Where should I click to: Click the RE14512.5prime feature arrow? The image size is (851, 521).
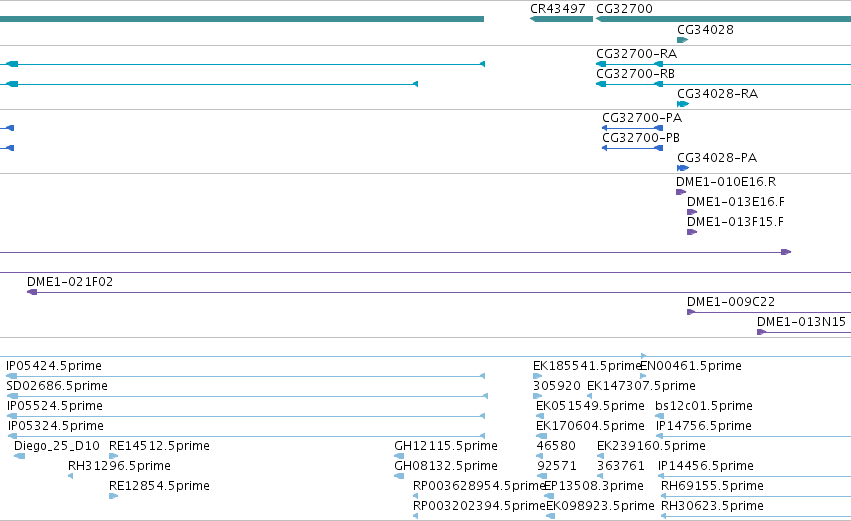(113, 456)
